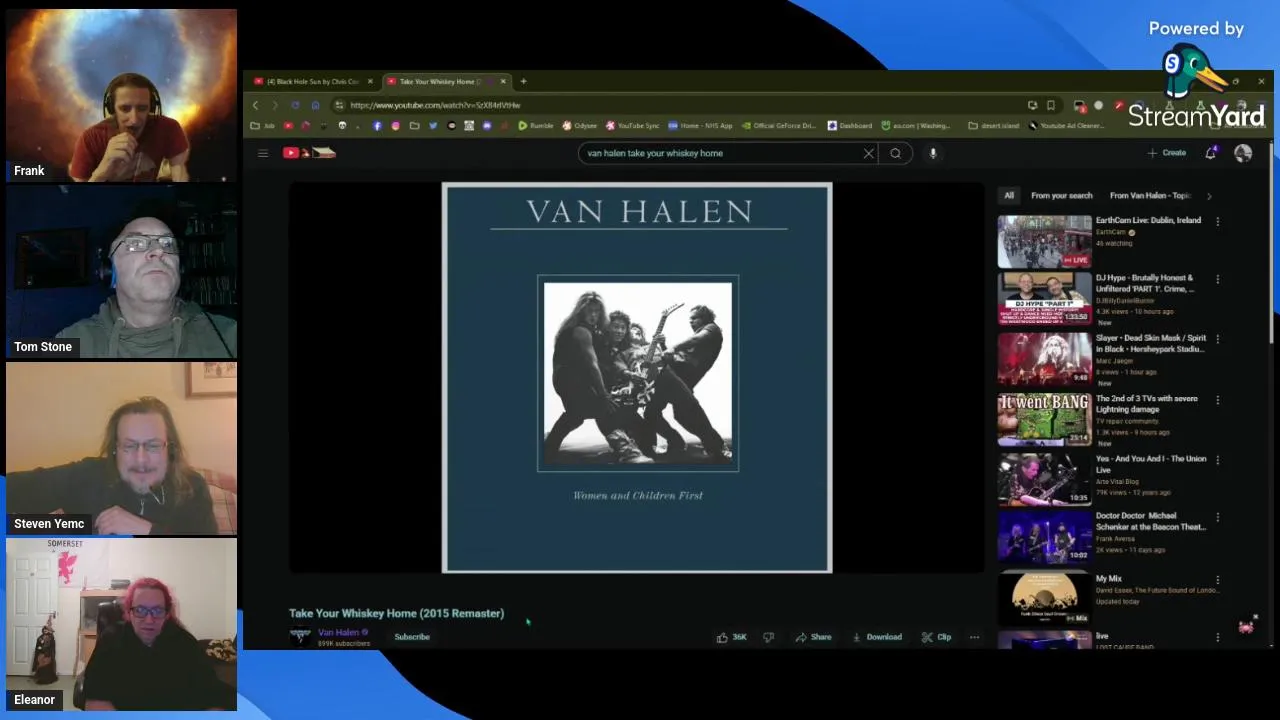This screenshot has width=1280, height=720.
Task: Open the Facebook bookmark icon
Action: tap(377, 126)
